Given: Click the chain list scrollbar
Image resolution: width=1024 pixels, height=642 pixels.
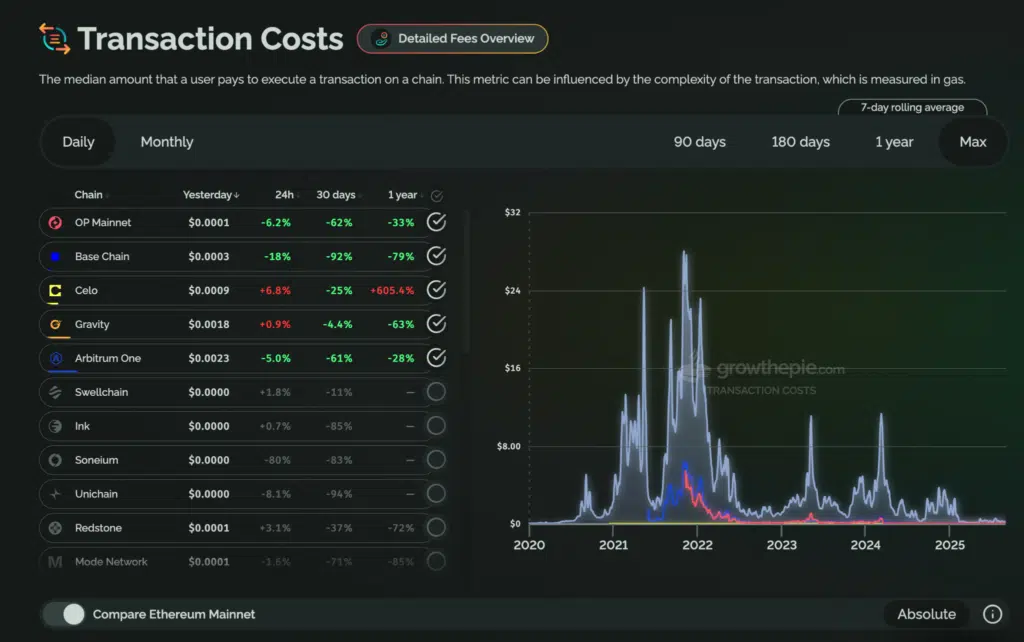Looking at the screenshot, I should 467,282.
